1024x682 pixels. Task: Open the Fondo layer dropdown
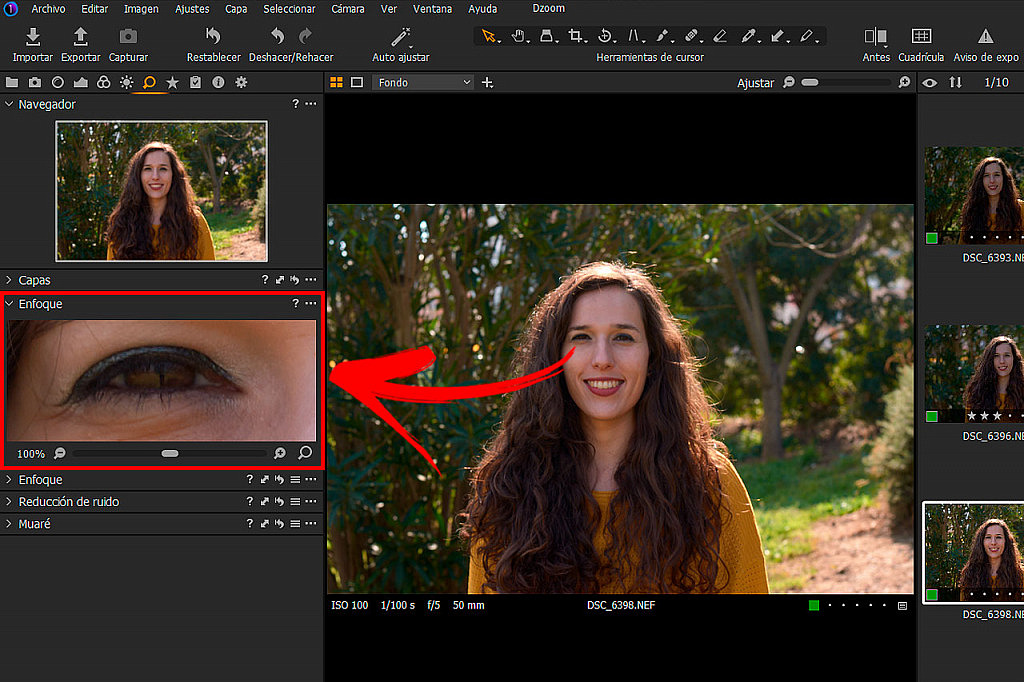pos(421,82)
